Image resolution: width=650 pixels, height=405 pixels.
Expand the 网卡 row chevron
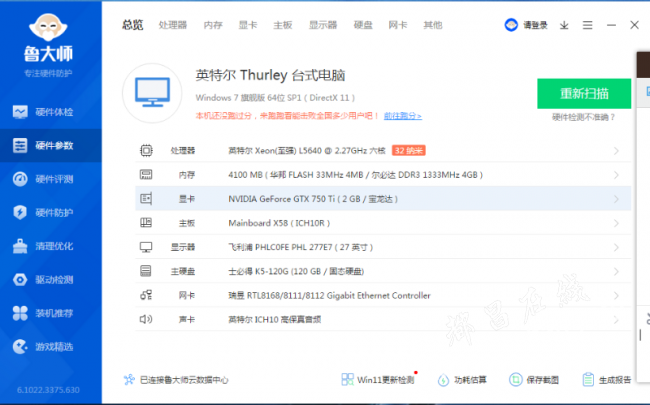(616, 296)
